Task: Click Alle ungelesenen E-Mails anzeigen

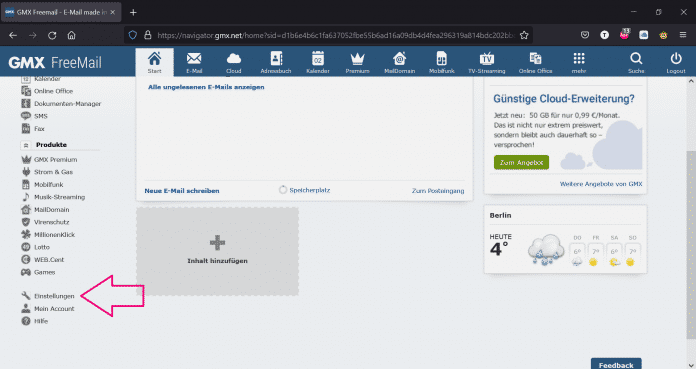Action: coord(206,87)
